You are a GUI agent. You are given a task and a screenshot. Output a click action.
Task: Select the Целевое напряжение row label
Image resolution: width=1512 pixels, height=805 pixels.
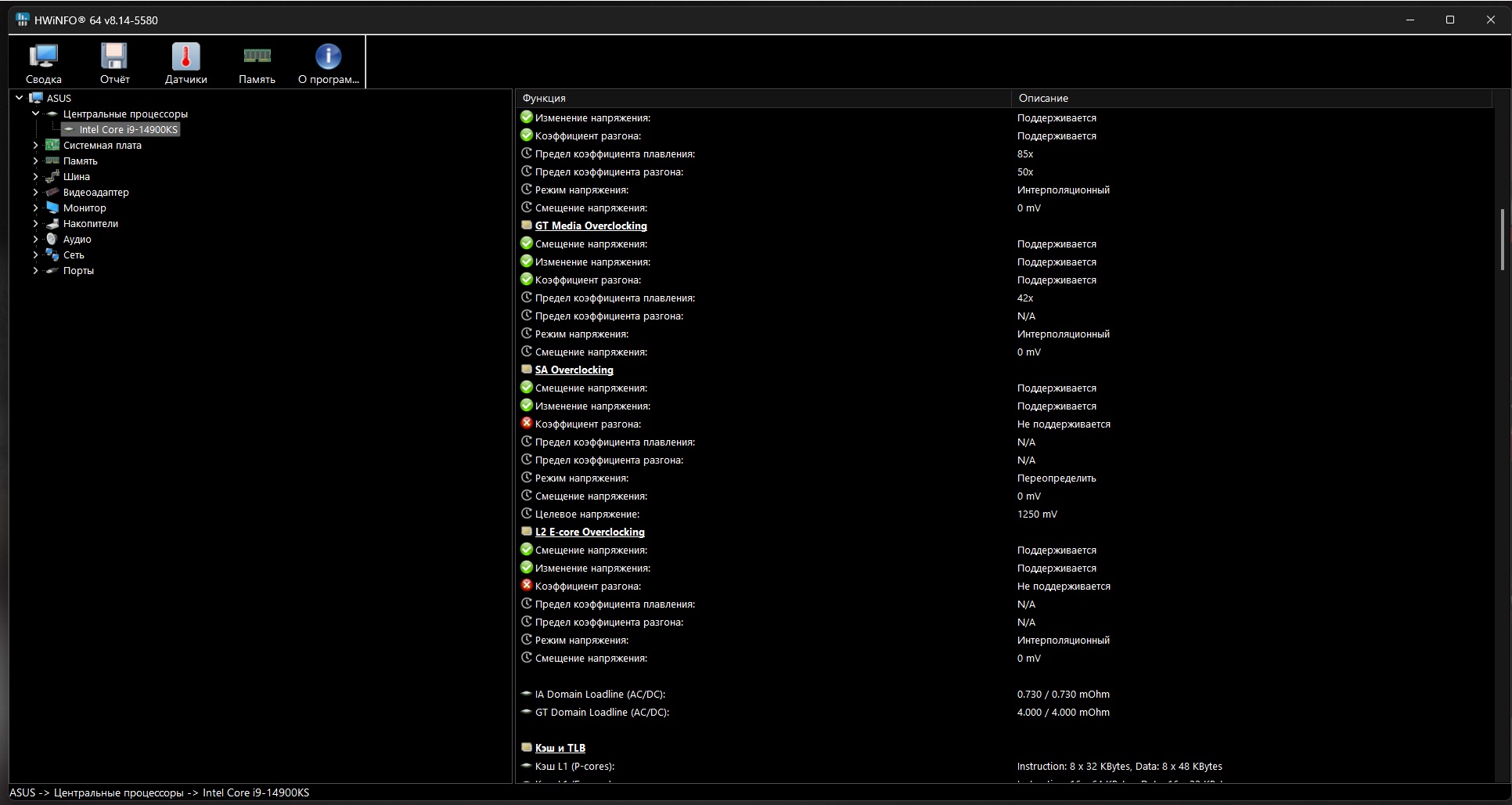[x=587, y=514]
